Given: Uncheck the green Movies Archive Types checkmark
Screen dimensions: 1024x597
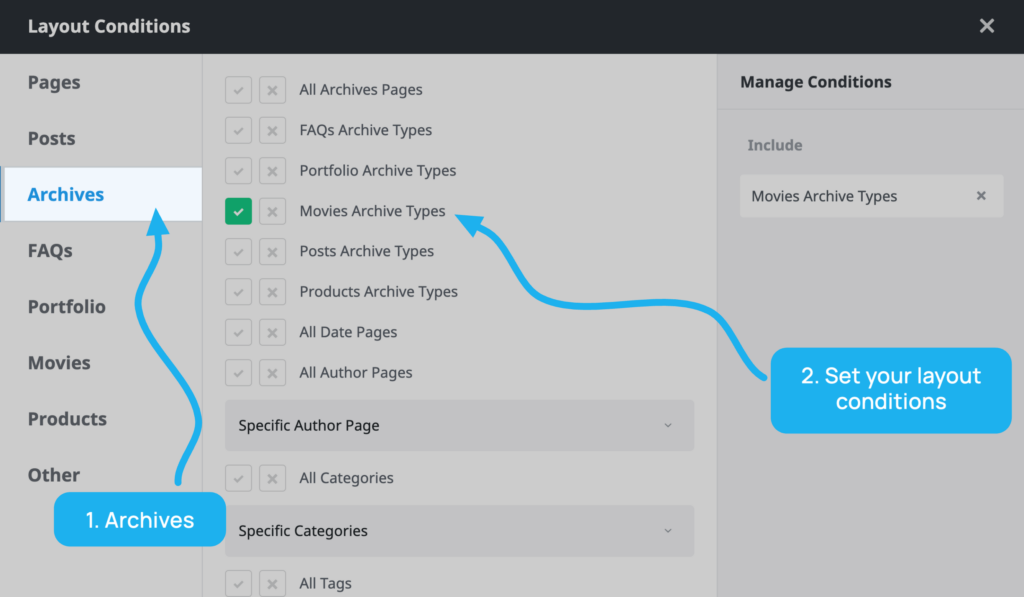Looking at the screenshot, I should click(238, 212).
